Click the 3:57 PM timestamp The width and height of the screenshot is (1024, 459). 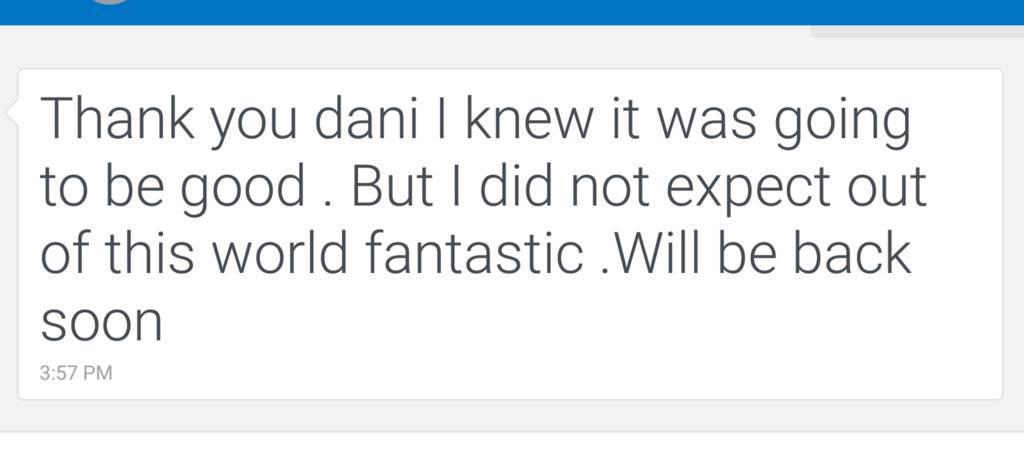pos(75,373)
